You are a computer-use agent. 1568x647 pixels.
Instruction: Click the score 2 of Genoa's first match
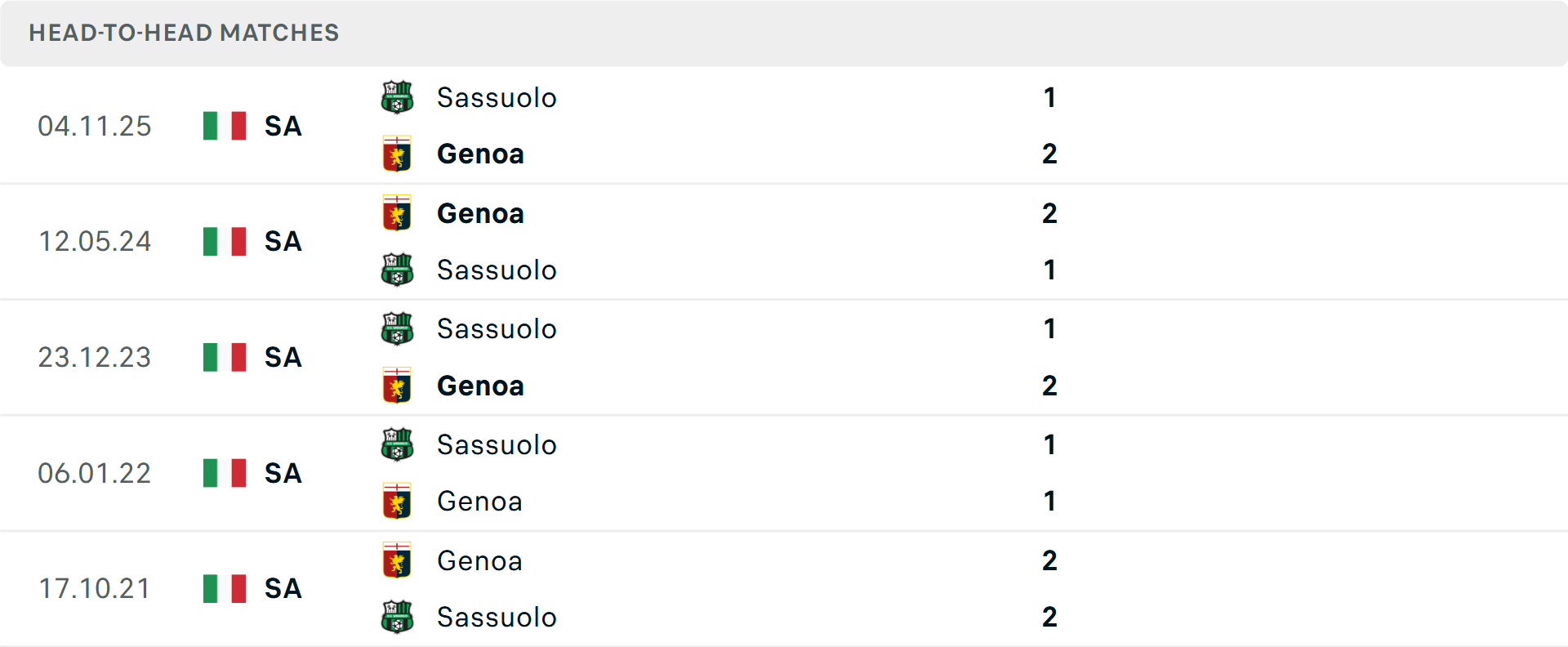tap(1049, 154)
